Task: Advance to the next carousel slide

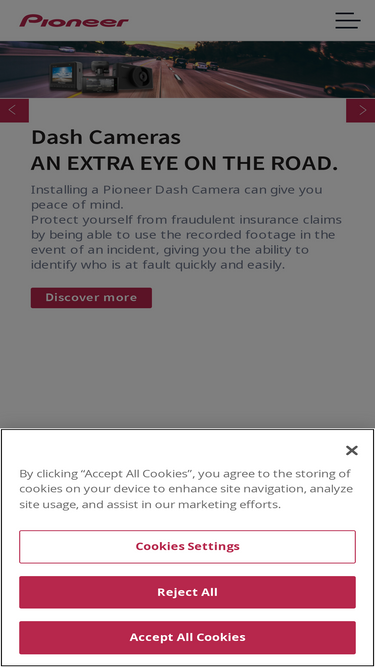Action: pos(361,111)
